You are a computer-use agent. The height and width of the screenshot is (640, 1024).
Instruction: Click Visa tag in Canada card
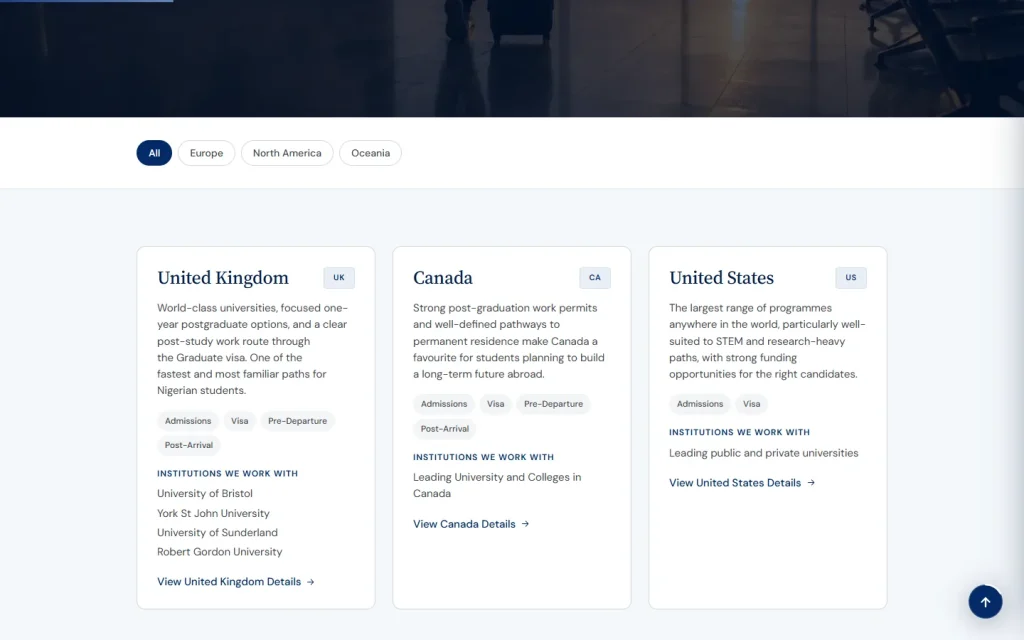coord(496,404)
